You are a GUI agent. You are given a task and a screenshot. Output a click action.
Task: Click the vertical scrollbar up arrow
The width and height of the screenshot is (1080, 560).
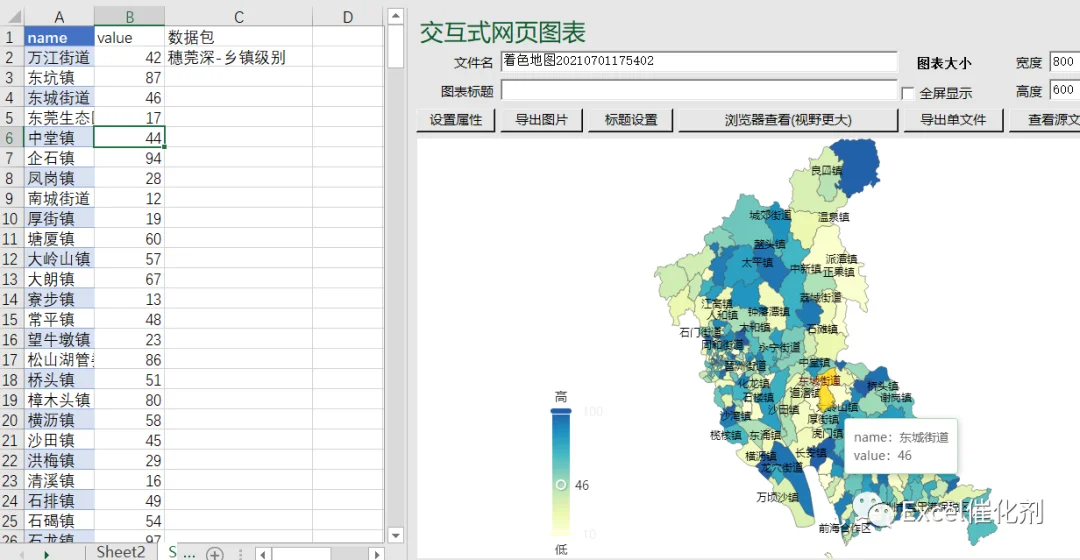395,16
